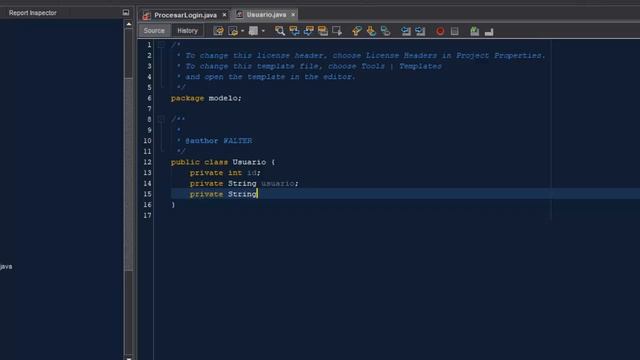Toggle Highlight Search icon

tap(323, 31)
